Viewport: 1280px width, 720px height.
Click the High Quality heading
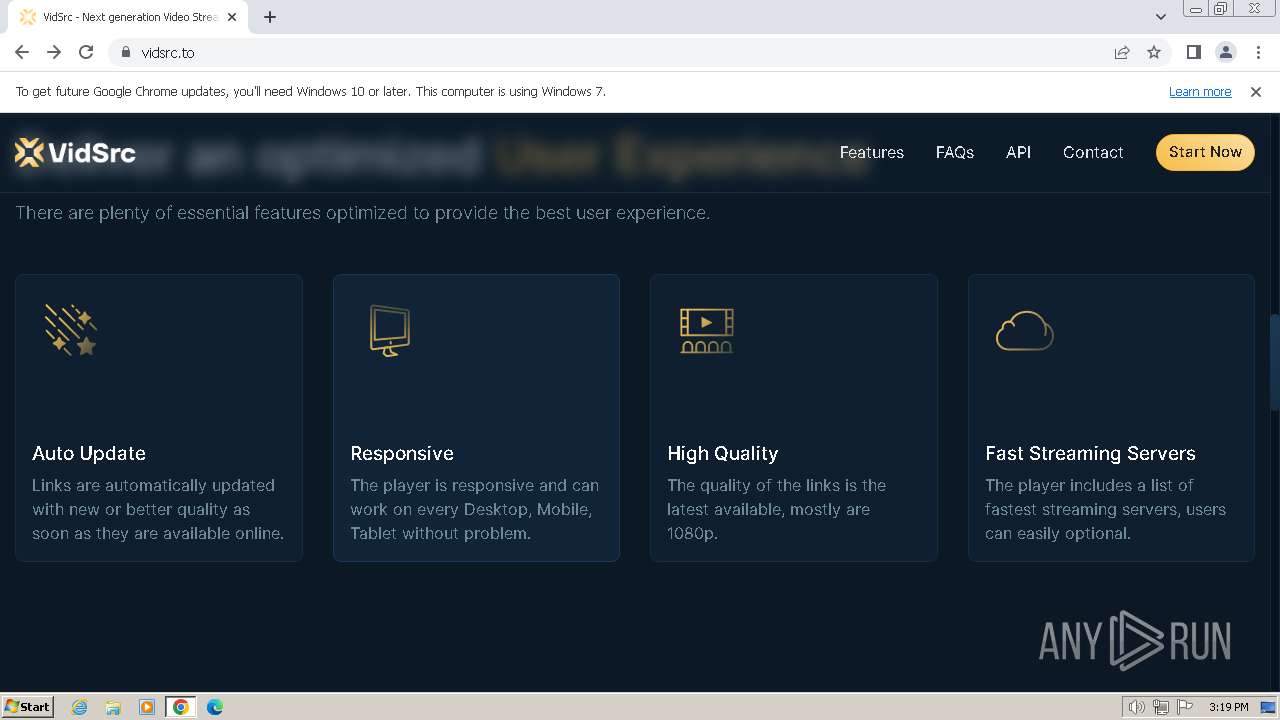(723, 453)
